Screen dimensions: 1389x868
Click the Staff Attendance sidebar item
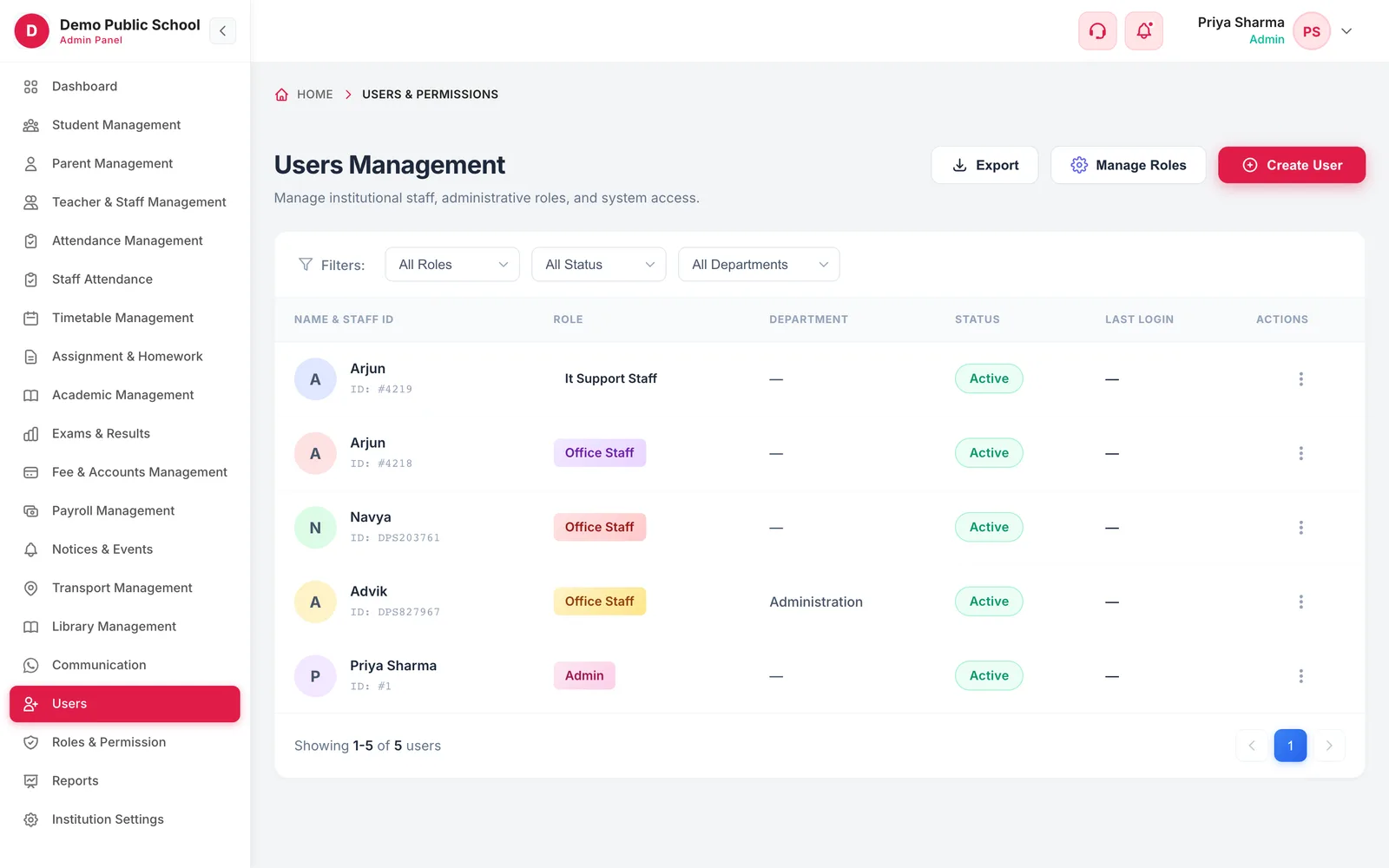125,279
